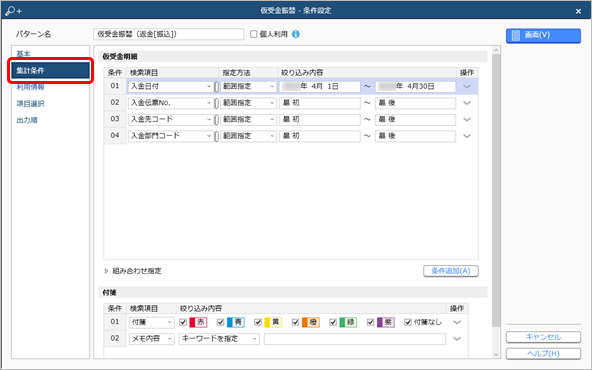Click the 最後 field for 入金部門コード
The width and height of the screenshot is (592, 370).
(x=415, y=136)
